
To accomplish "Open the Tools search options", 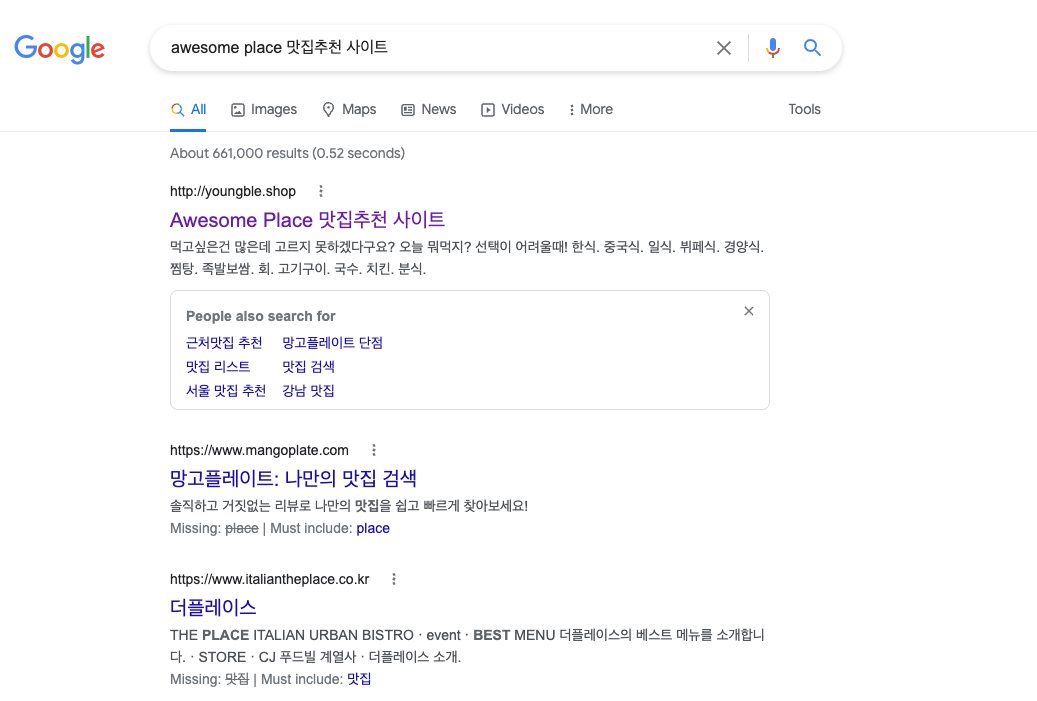I will coord(804,110).
